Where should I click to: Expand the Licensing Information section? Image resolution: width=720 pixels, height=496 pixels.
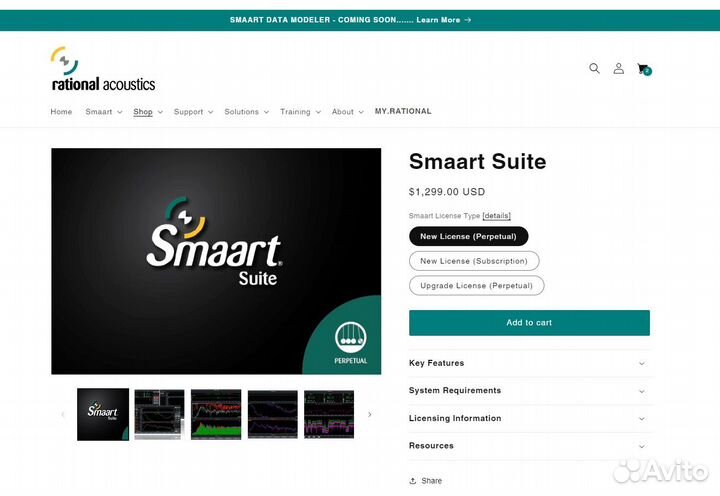pos(529,418)
